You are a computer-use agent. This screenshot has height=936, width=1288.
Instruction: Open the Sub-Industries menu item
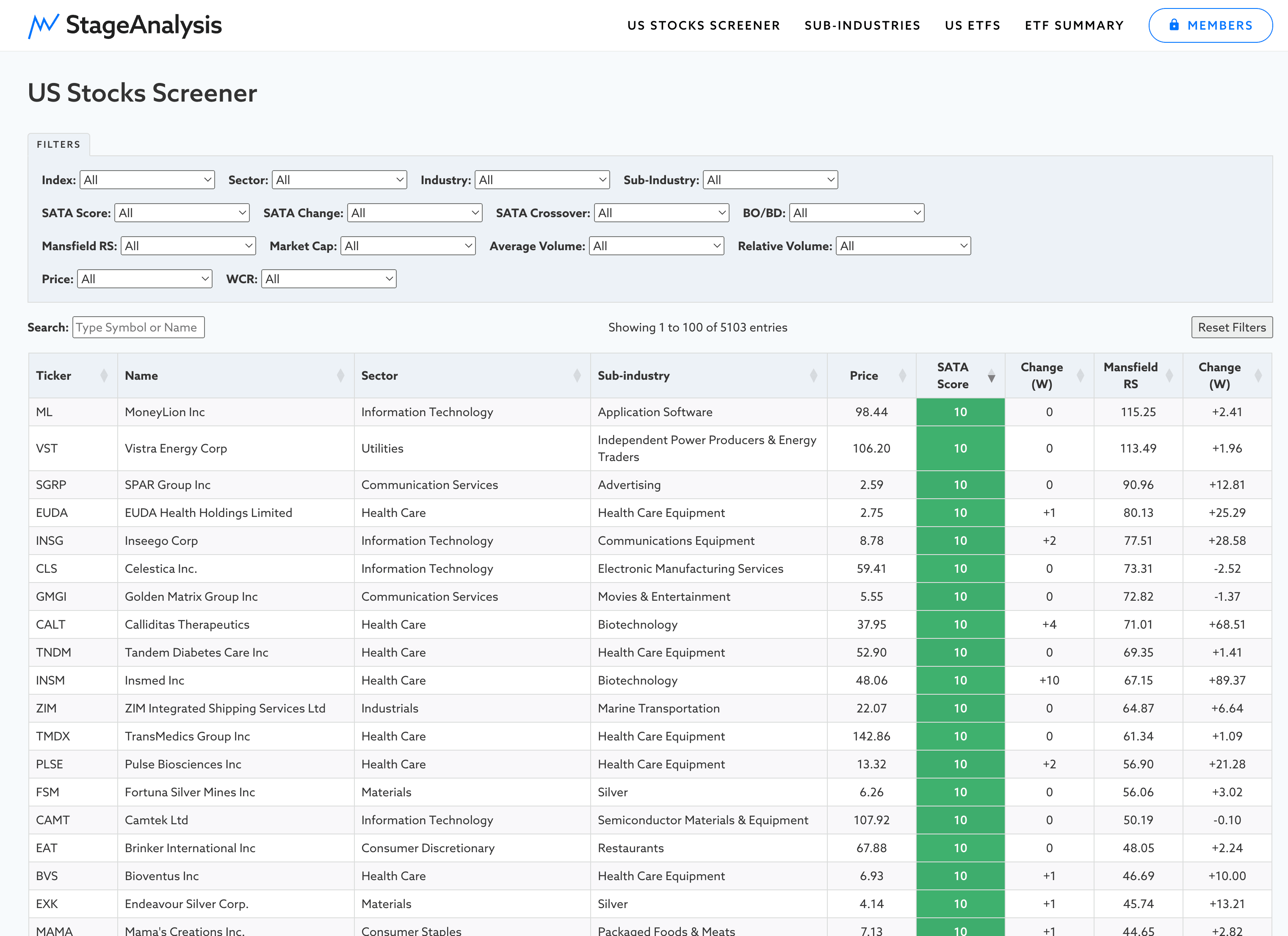tap(862, 25)
